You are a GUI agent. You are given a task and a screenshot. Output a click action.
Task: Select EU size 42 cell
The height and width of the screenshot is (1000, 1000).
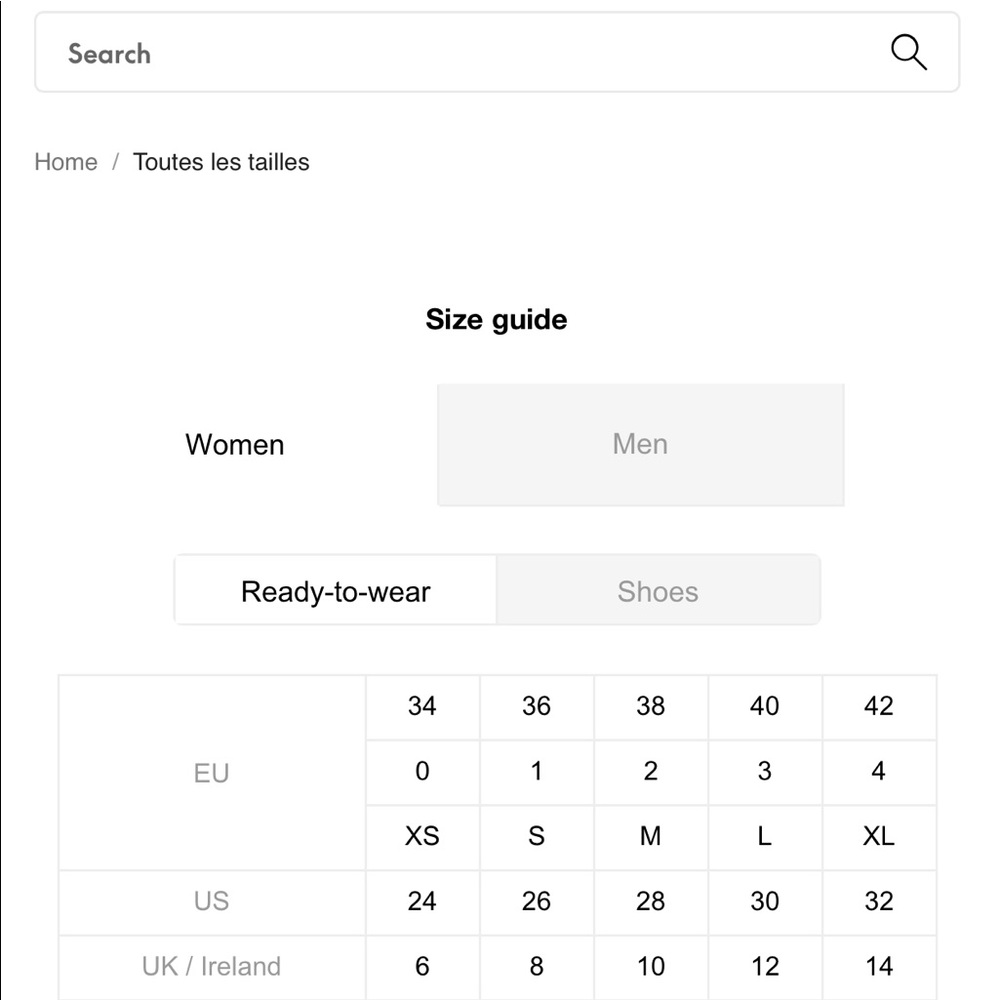pos(879,707)
